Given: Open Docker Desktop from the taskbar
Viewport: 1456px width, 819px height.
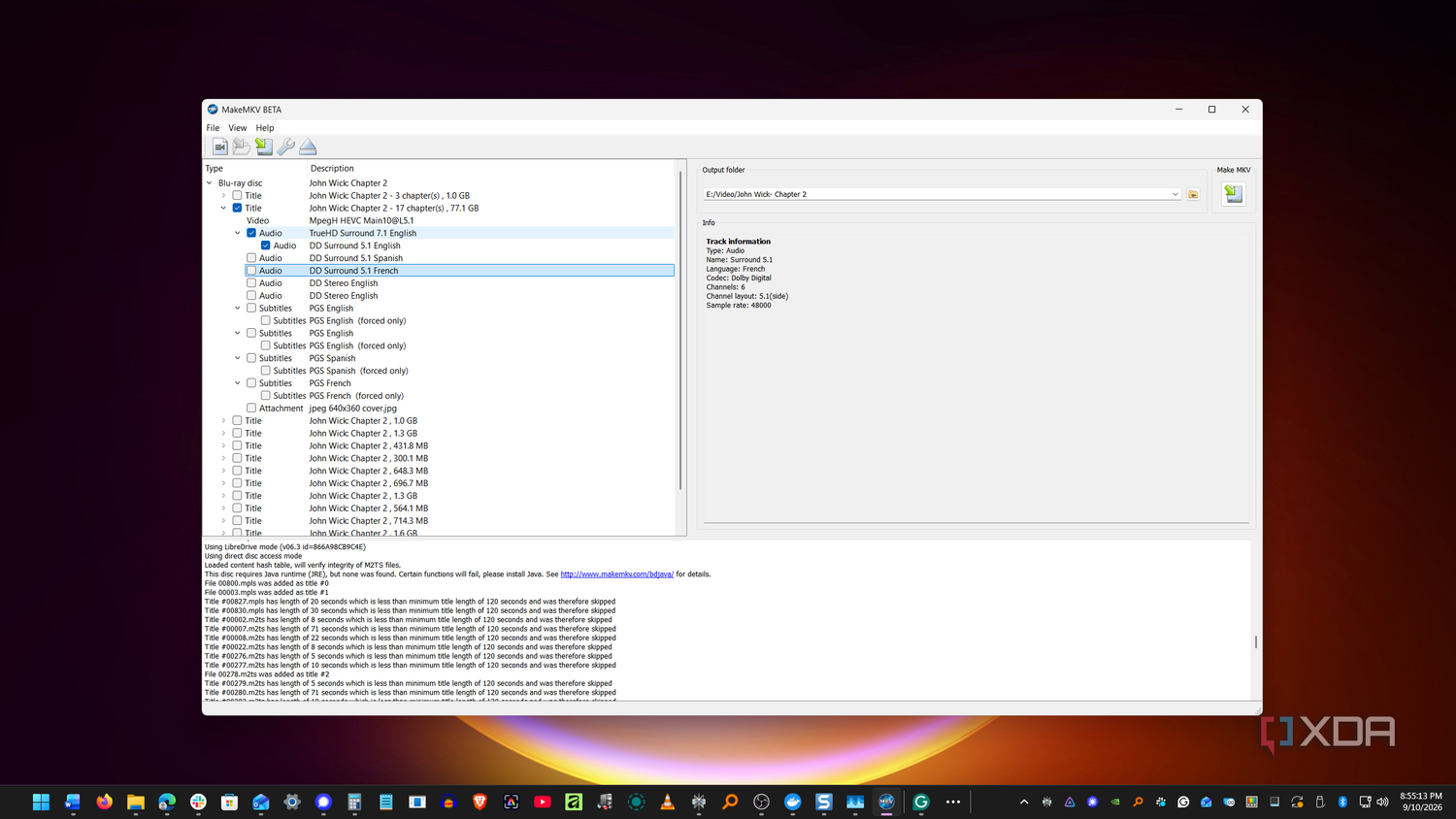Looking at the screenshot, I should click(793, 802).
